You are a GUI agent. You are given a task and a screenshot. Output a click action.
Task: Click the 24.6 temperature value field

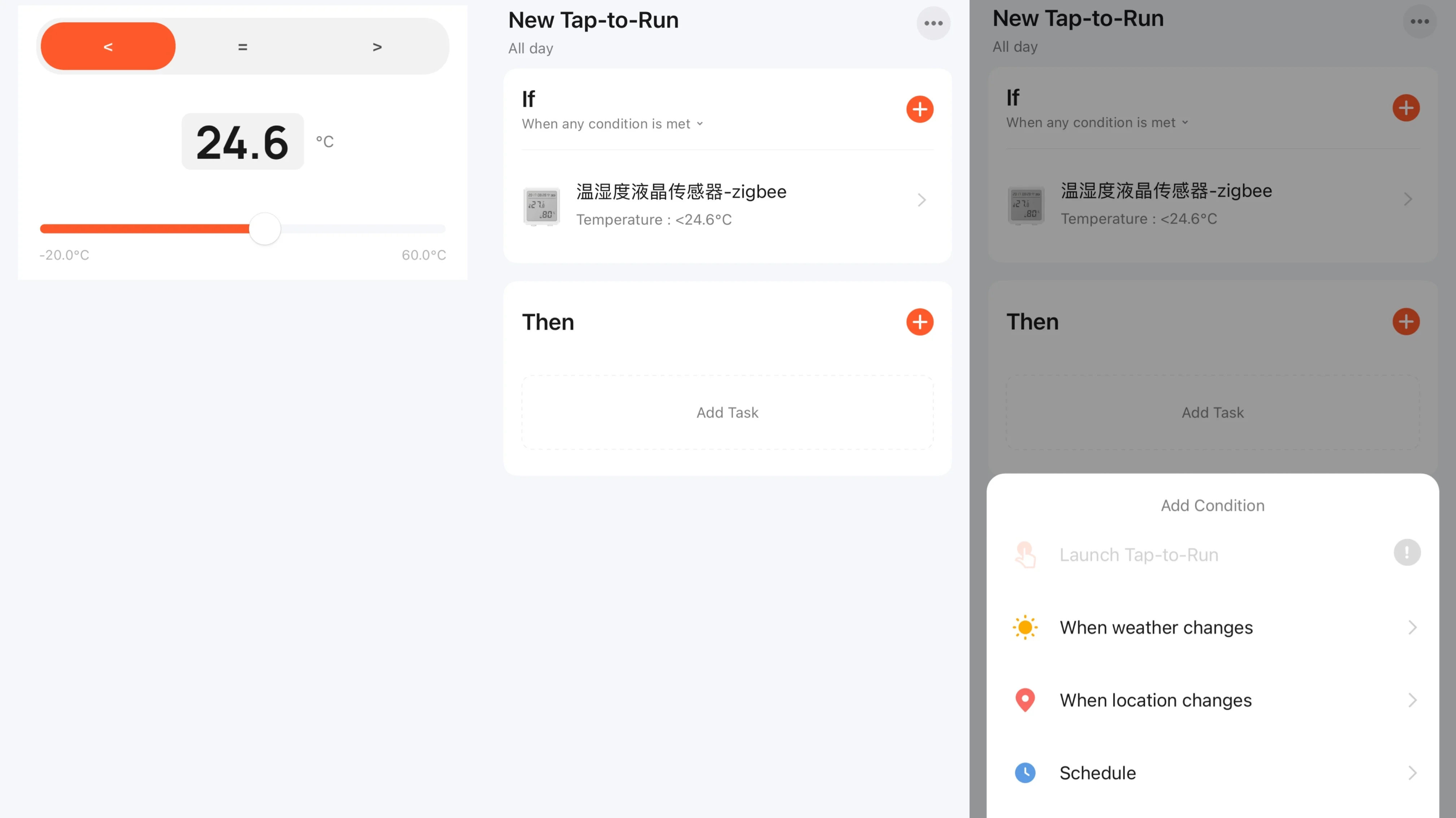tap(242, 142)
